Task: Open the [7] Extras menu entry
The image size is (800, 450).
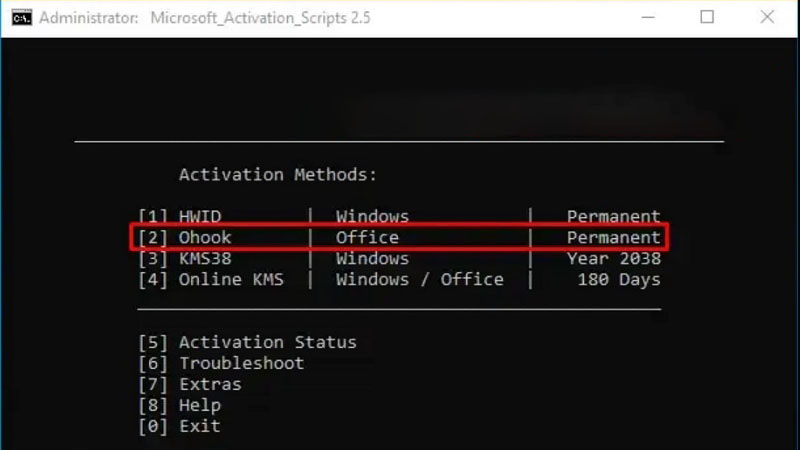Action: [x=190, y=385]
